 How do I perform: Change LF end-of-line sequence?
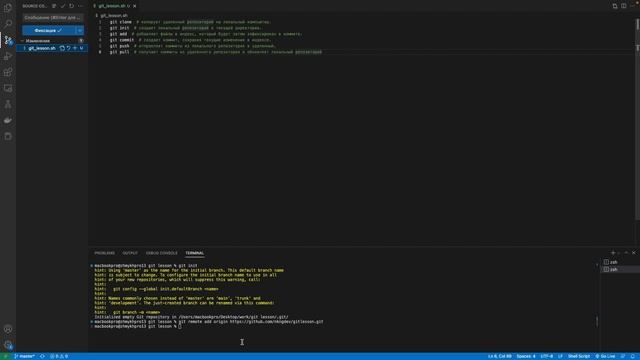pyautogui.click(x=560, y=356)
